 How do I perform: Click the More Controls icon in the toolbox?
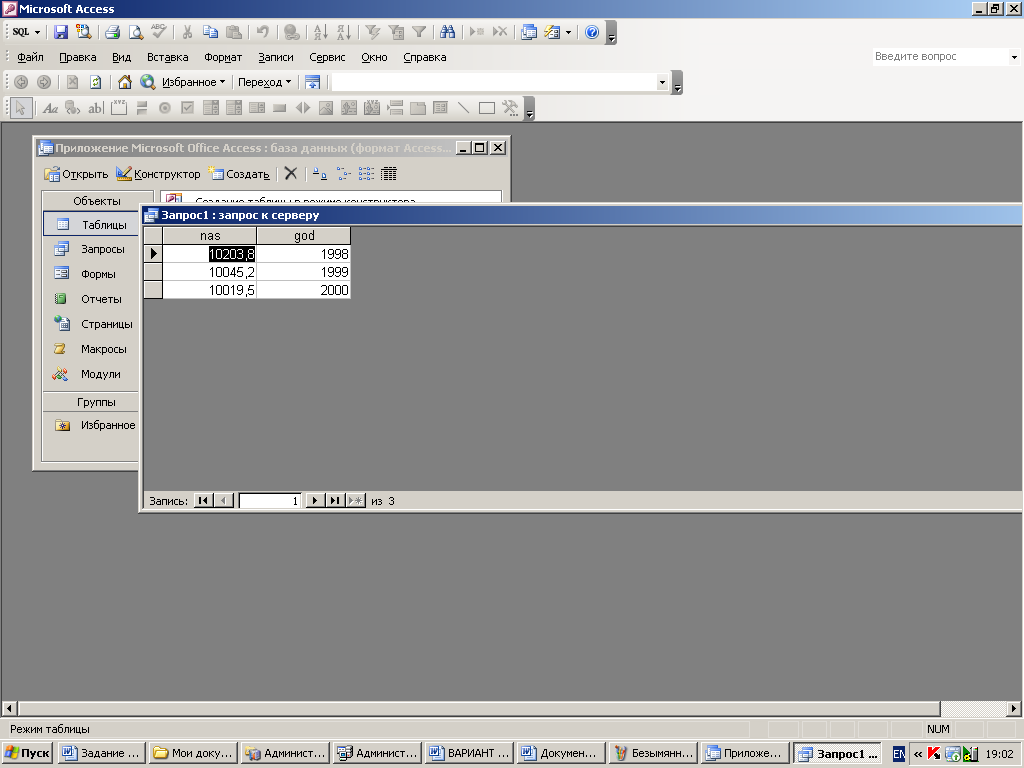click(x=510, y=108)
